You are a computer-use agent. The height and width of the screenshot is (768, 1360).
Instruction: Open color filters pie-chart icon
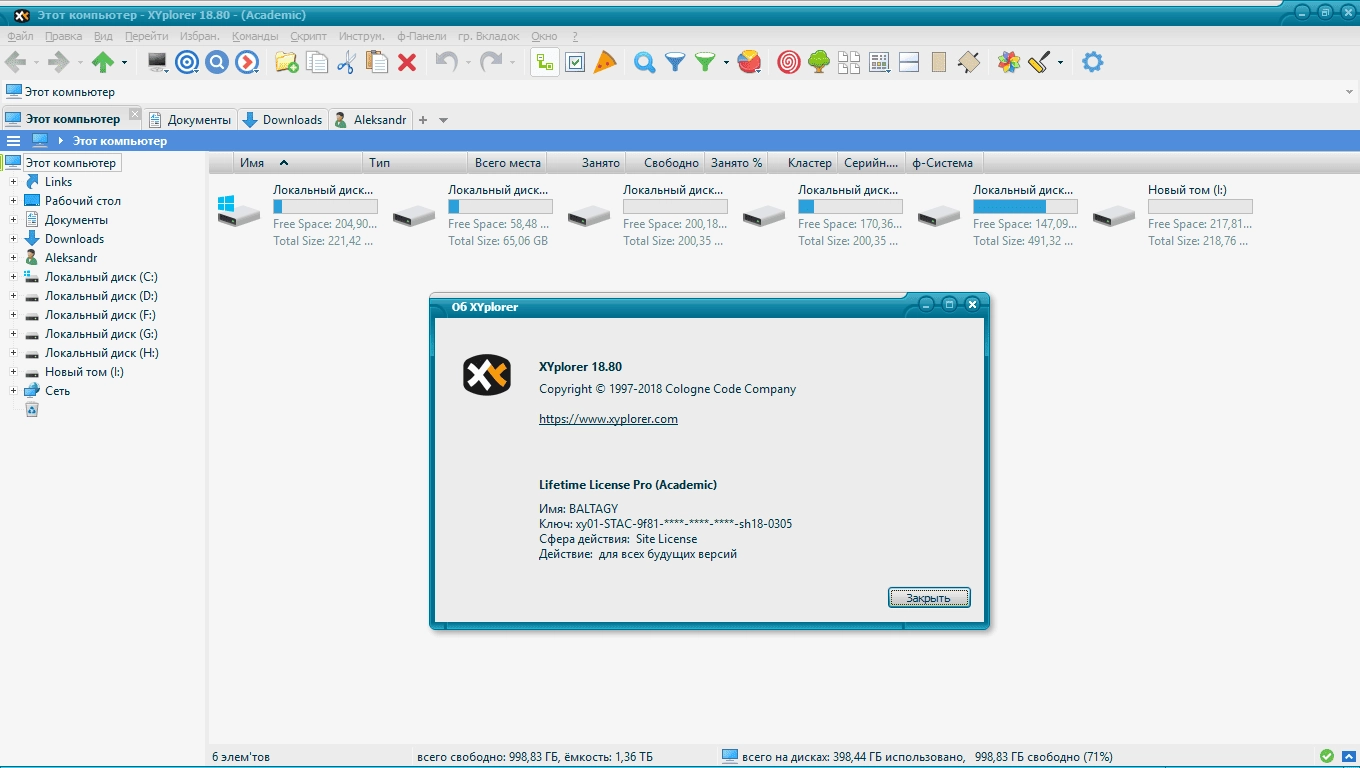(x=748, y=62)
